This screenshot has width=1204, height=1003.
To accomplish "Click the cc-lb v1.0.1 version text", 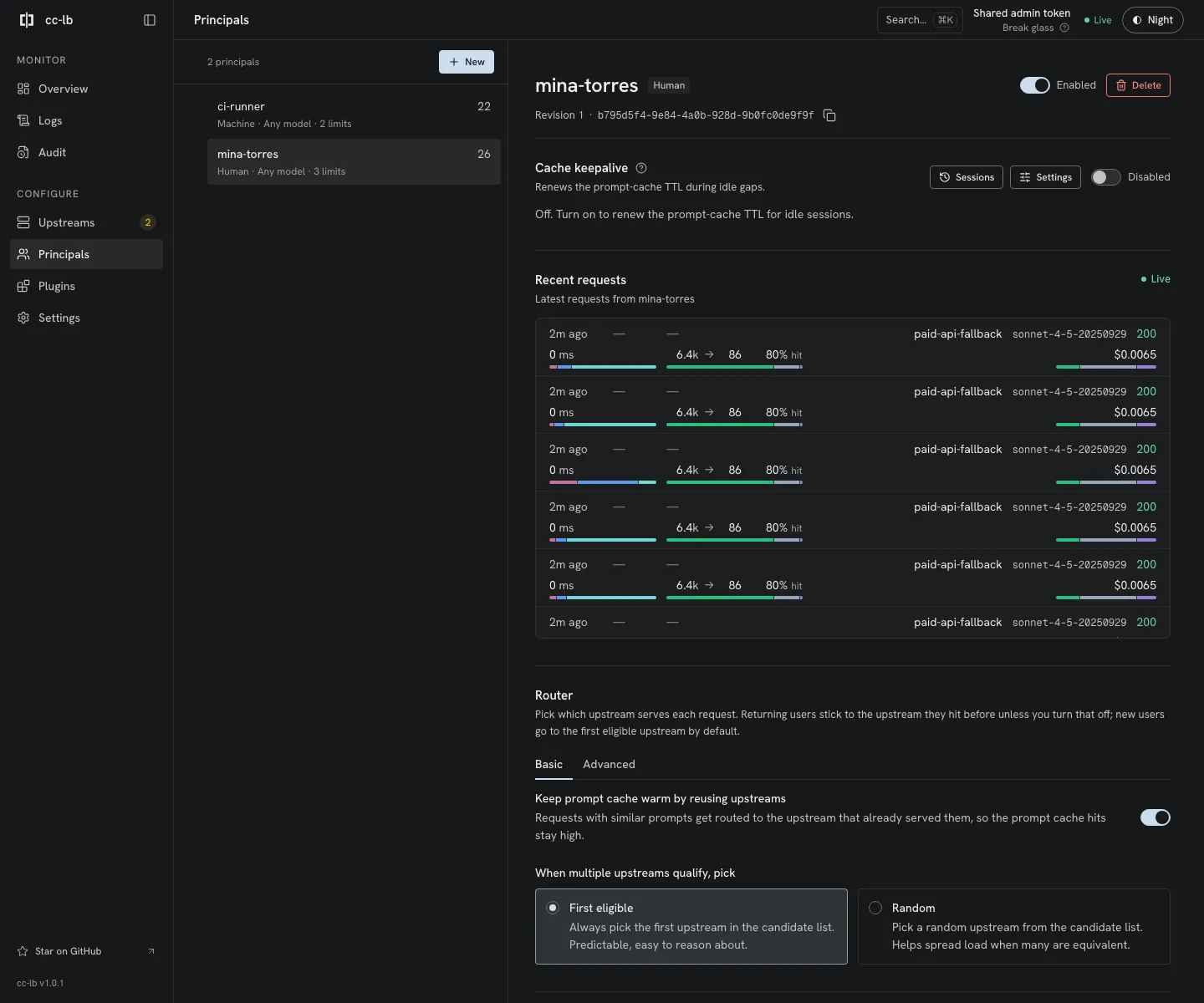I will 40,983.
